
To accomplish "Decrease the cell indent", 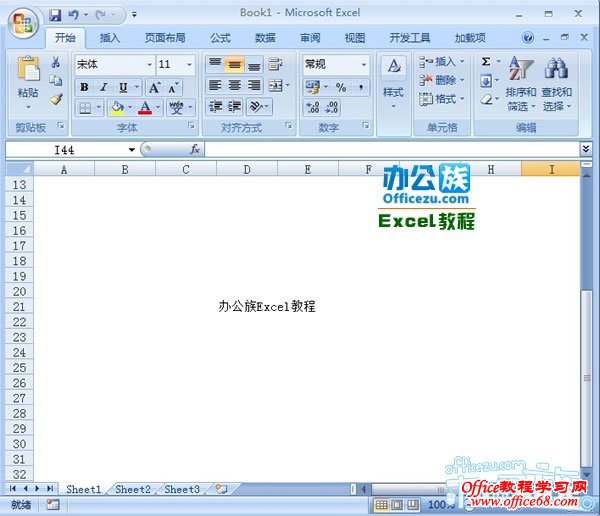I will click(215, 106).
